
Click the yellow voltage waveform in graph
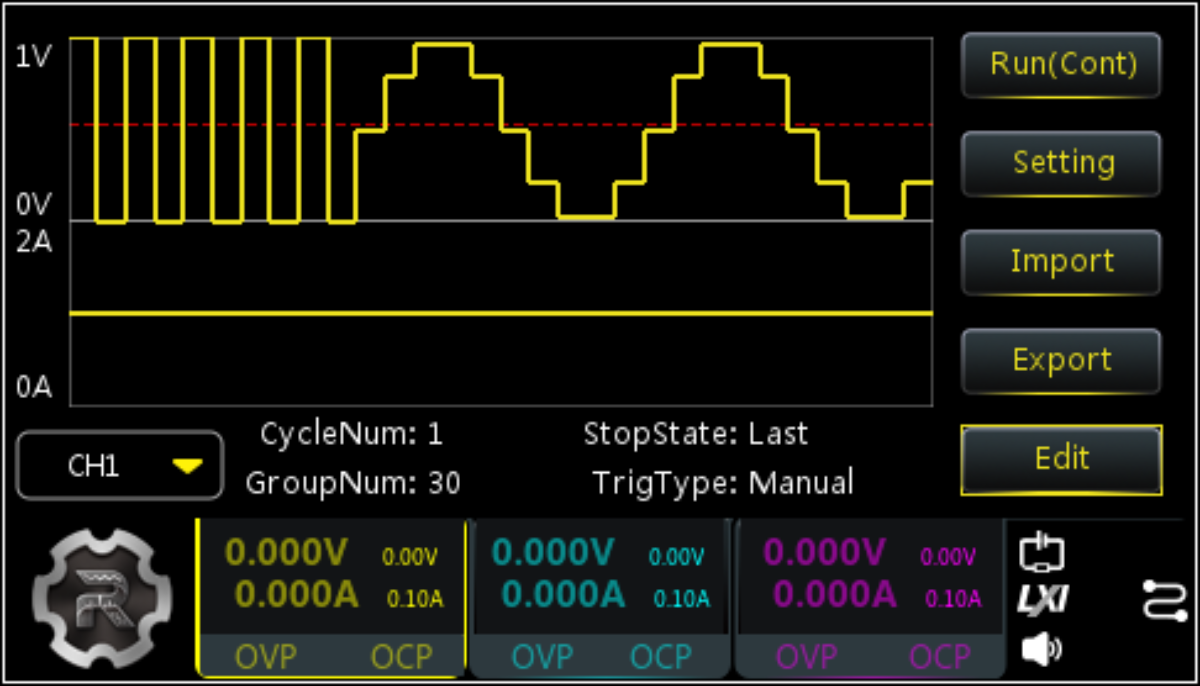444,44
